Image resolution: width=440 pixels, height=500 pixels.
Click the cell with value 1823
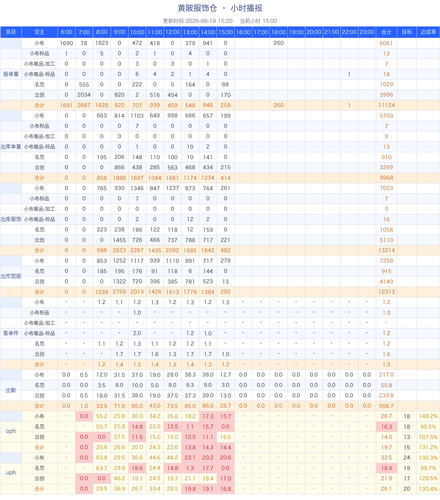pyautogui.click(x=102, y=43)
